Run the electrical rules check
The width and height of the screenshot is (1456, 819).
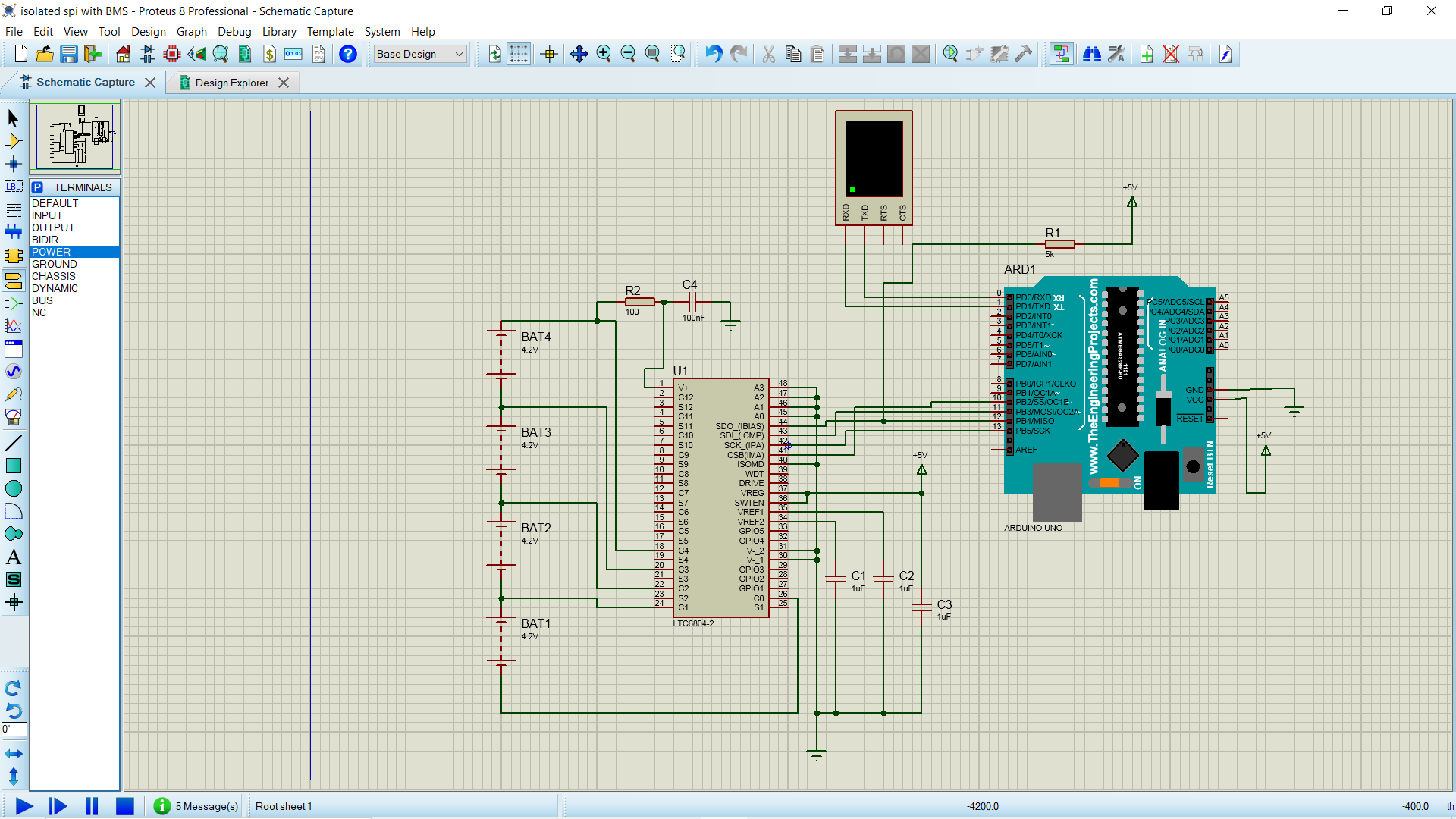pos(1225,54)
